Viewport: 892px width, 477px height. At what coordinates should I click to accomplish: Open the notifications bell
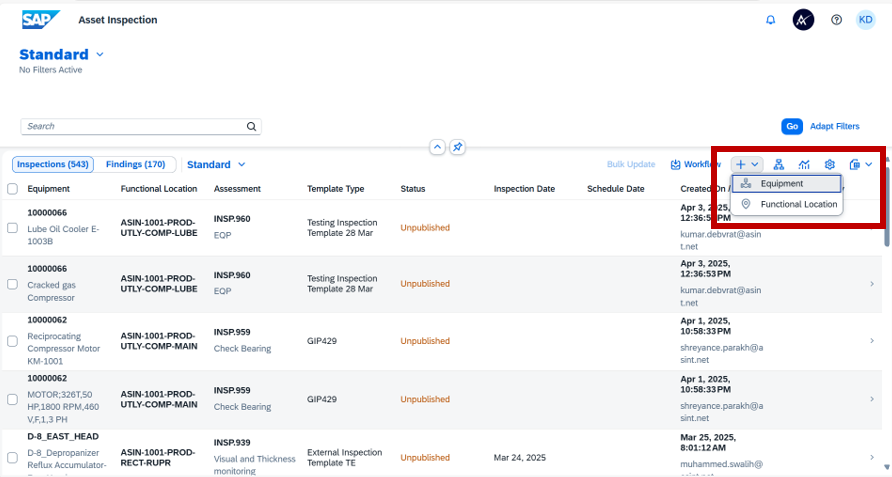click(770, 20)
